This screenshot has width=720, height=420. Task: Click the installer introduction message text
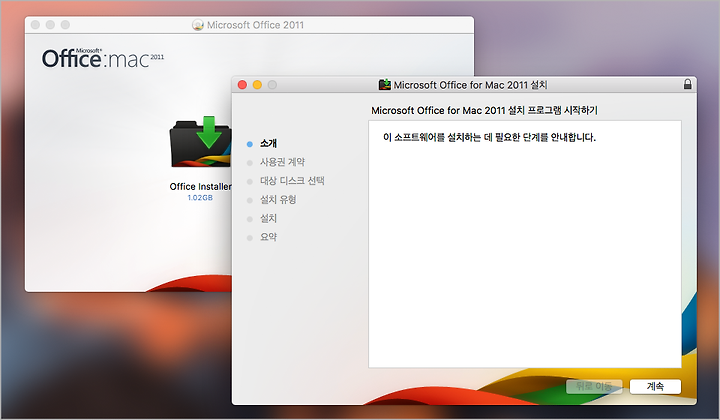(x=489, y=137)
